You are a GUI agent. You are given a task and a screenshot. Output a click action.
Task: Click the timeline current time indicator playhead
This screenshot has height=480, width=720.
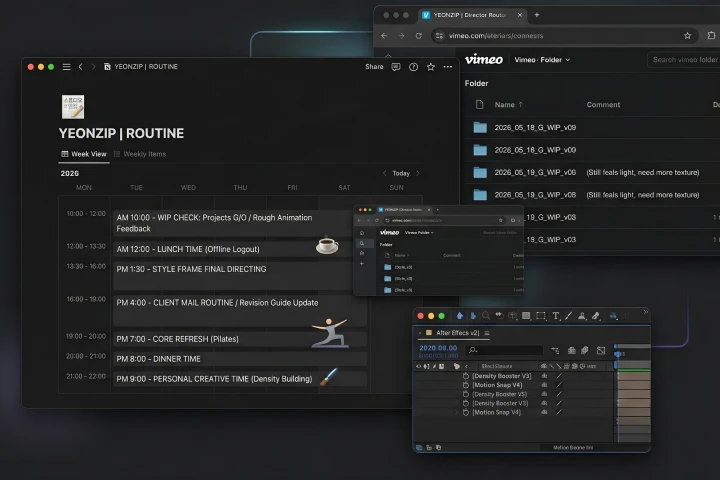tap(618, 354)
